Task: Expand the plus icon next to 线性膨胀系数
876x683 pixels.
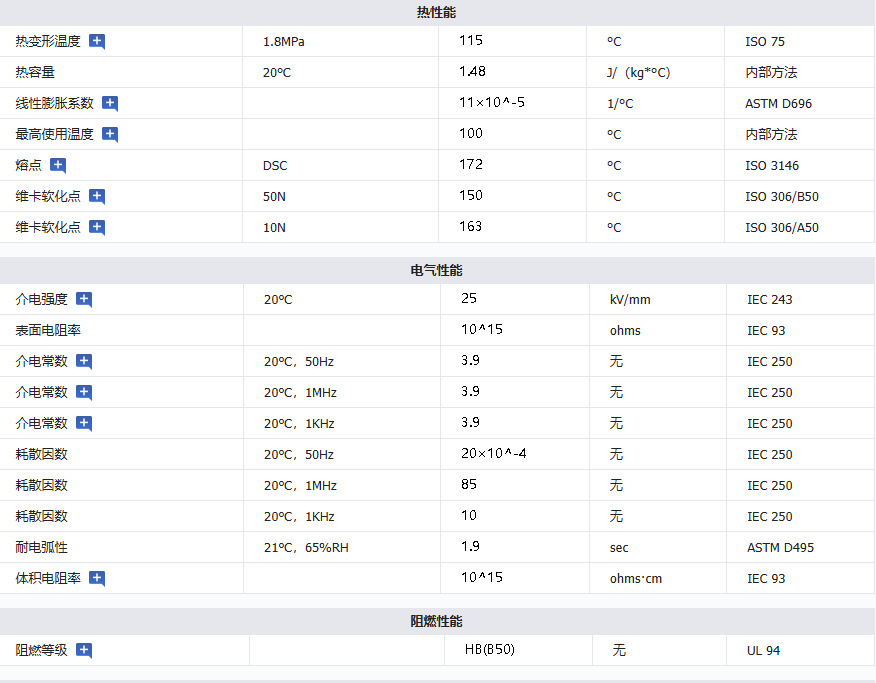Action: point(110,103)
